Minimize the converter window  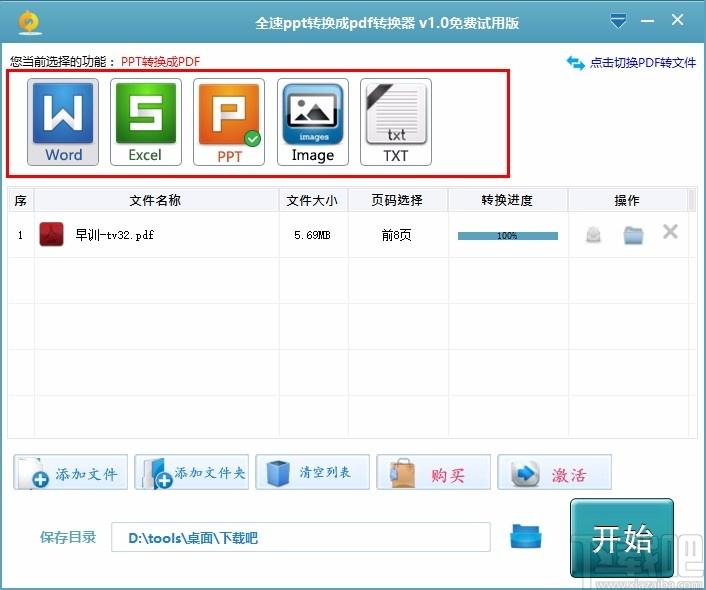(647, 21)
